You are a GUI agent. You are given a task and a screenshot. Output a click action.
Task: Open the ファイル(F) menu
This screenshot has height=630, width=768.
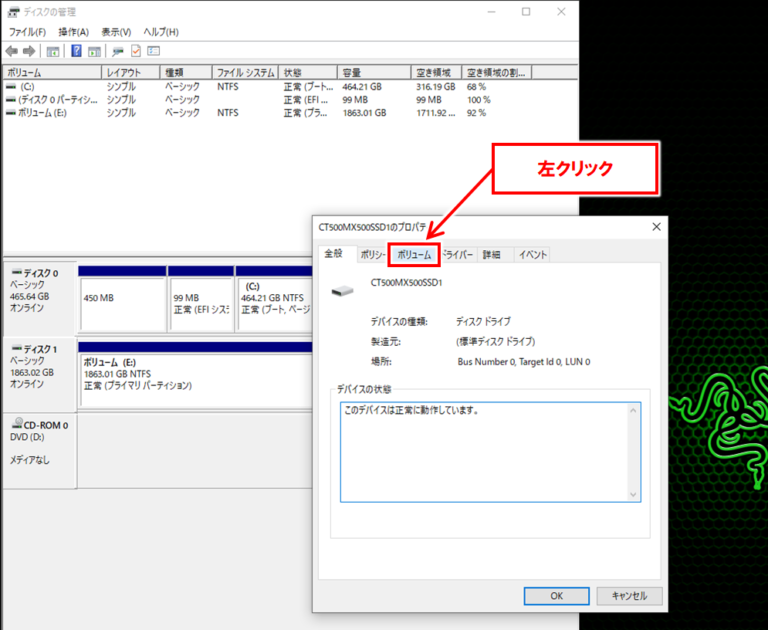[x=27, y=32]
